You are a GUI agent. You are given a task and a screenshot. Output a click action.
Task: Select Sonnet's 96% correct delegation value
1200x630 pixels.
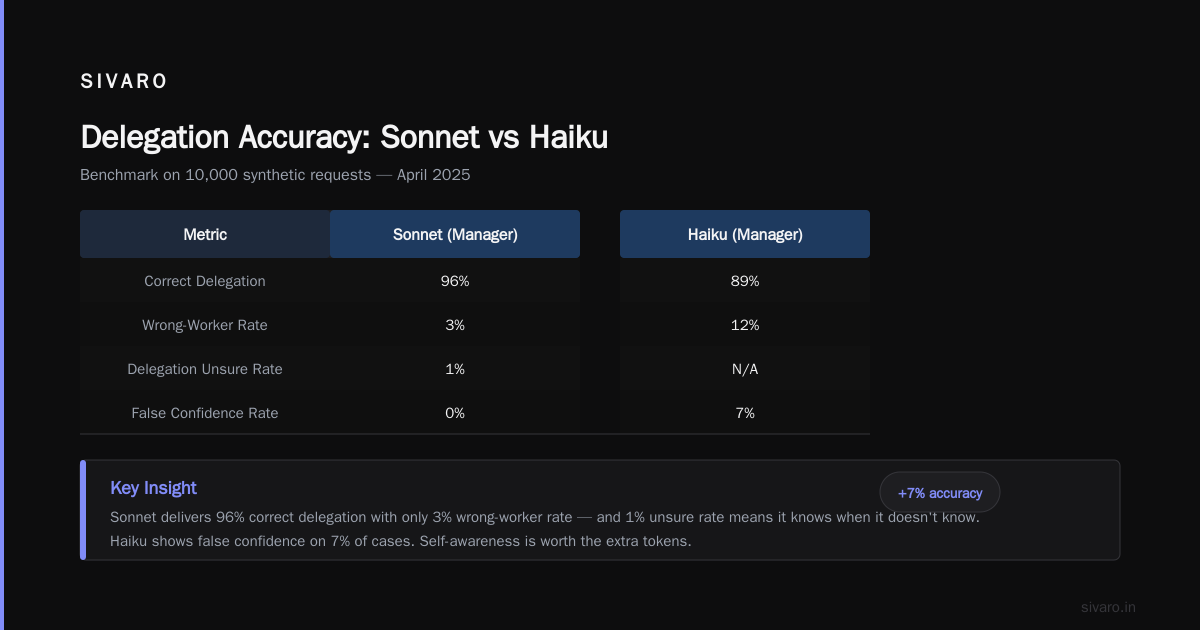pos(455,281)
